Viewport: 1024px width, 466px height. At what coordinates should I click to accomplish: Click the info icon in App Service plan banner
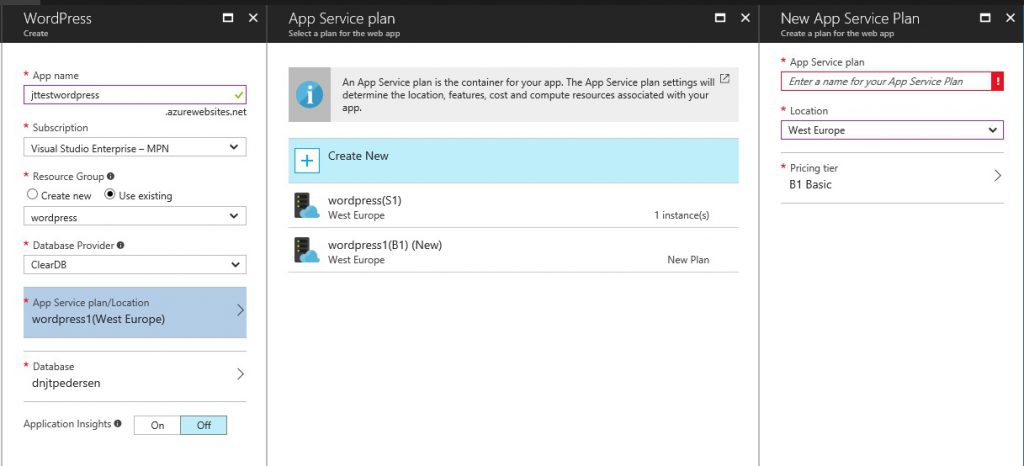click(310, 95)
